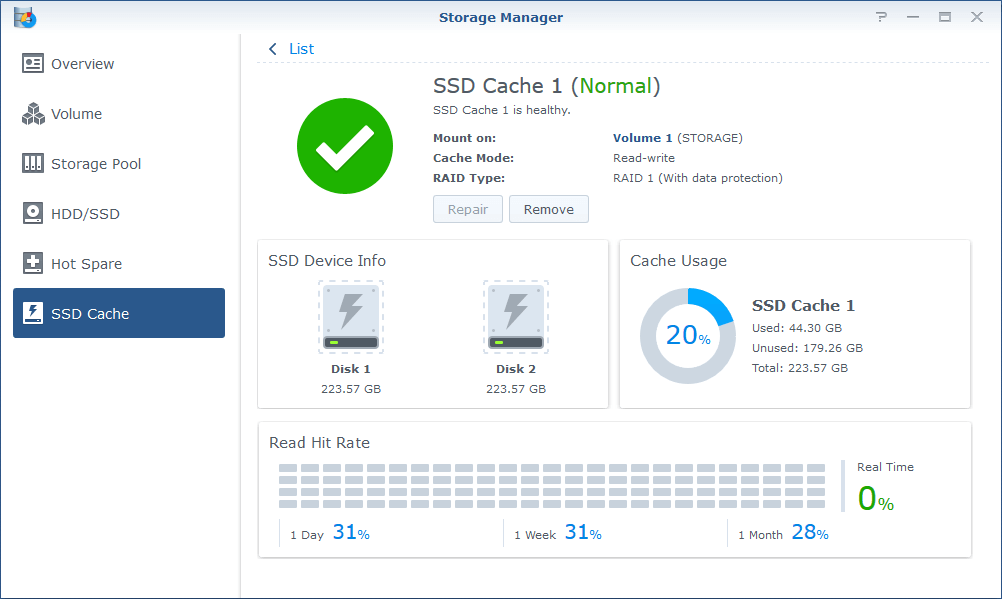Return to List view link
This screenshot has width=1002, height=599.
pos(301,49)
